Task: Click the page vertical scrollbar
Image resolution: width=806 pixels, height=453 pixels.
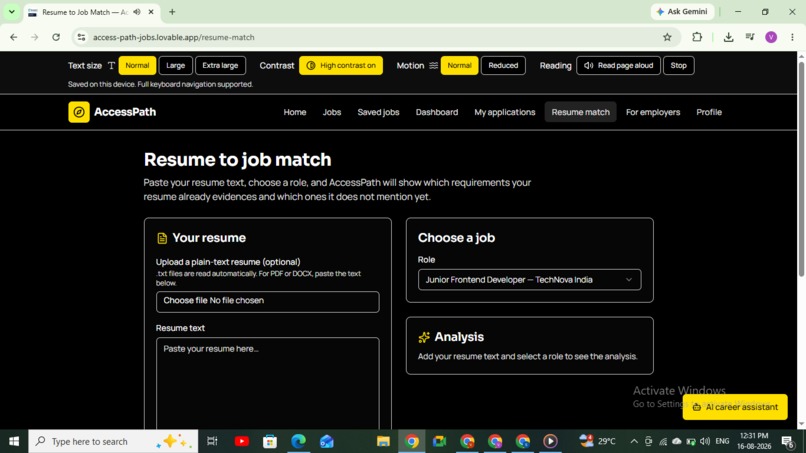Action: point(801,170)
